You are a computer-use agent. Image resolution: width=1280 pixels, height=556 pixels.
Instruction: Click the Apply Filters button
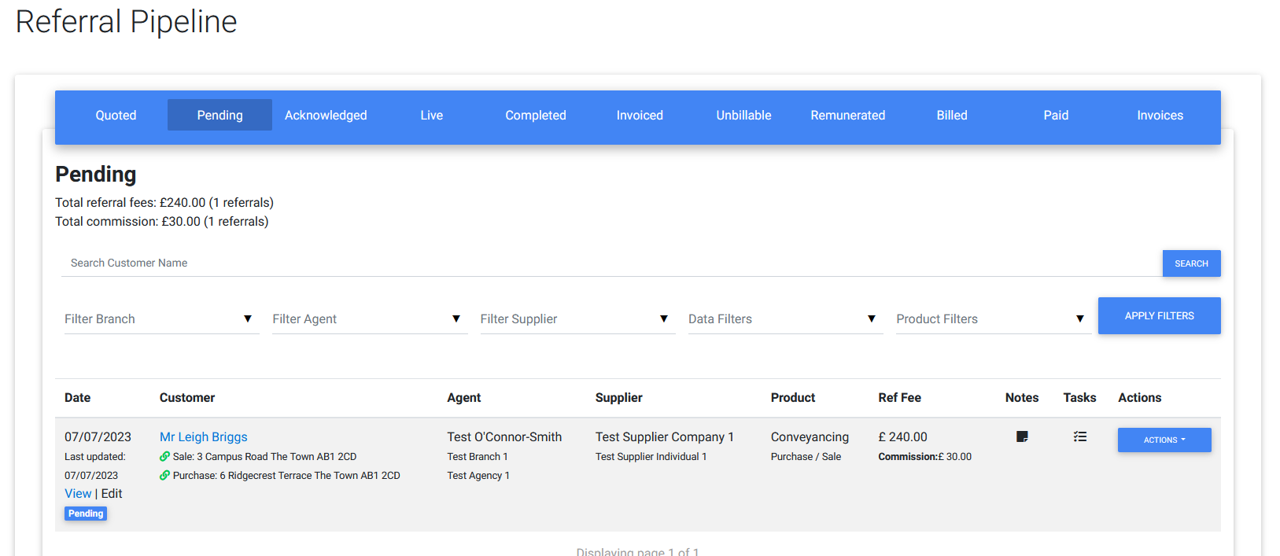click(x=1159, y=316)
